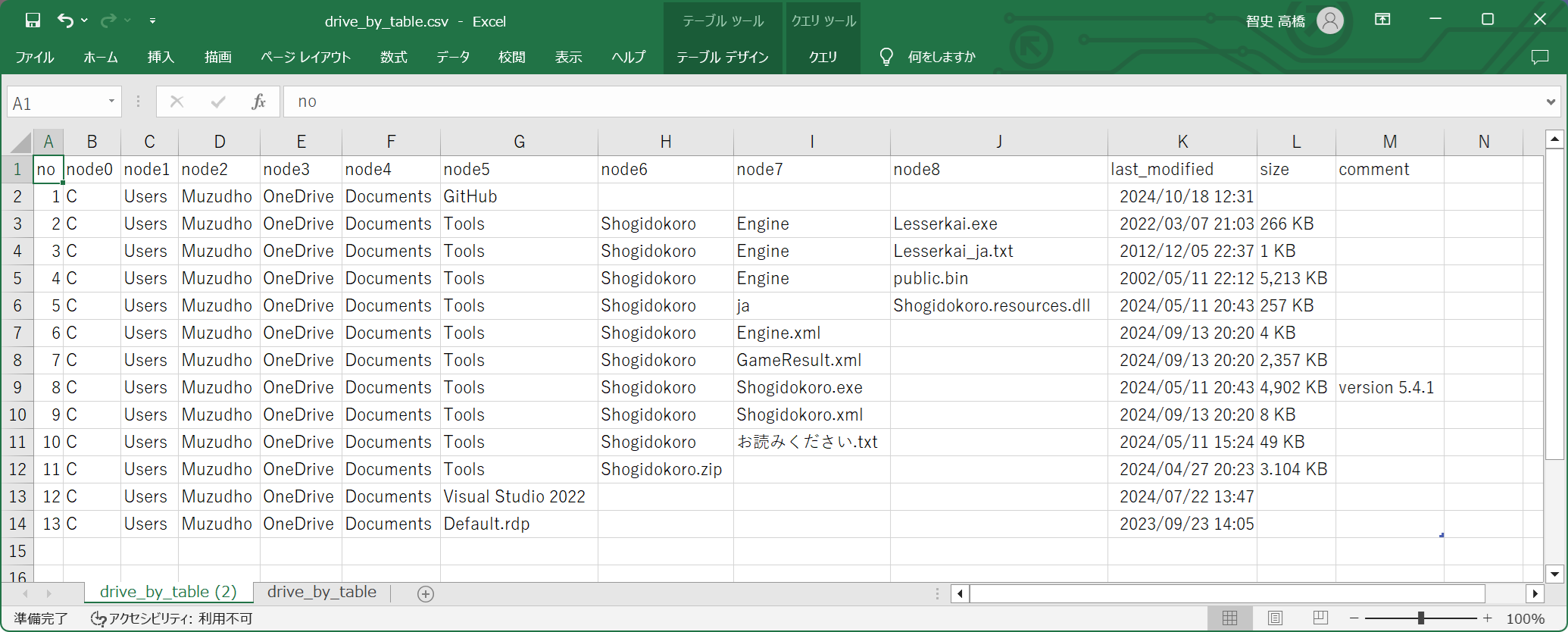The width and height of the screenshot is (1568, 632).
Task: Open the 描画 ribbon tab
Action: pos(218,57)
